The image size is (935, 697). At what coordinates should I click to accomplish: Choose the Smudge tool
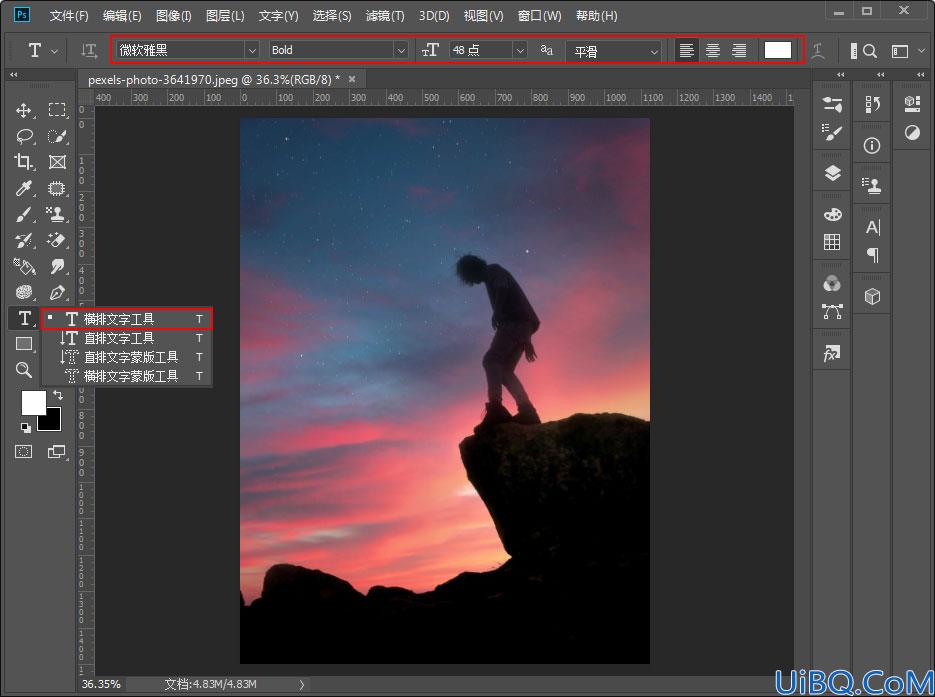[57, 267]
